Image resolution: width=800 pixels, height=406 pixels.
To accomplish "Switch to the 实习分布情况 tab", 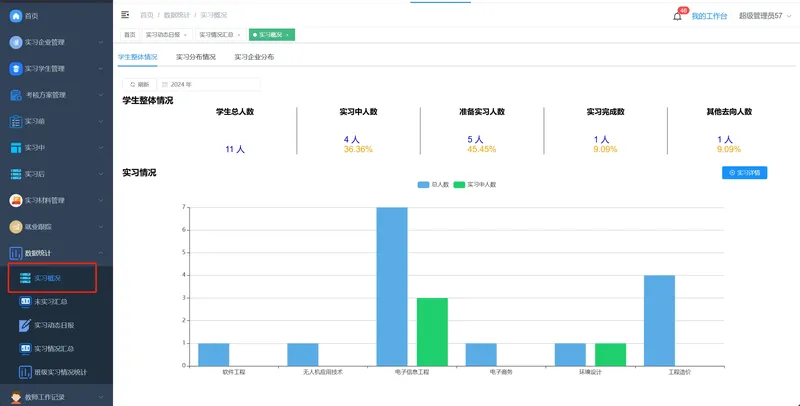I will click(196, 57).
